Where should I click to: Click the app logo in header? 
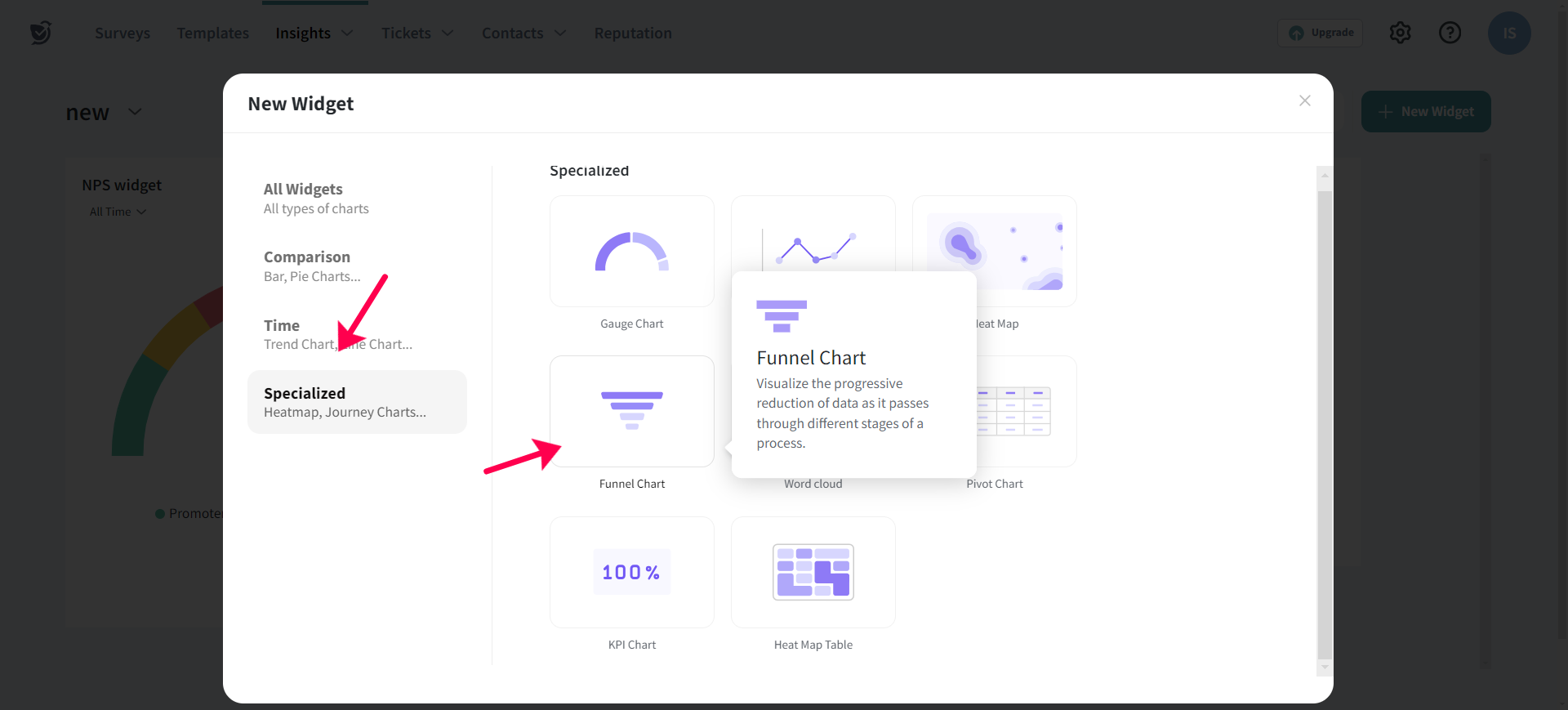40,33
